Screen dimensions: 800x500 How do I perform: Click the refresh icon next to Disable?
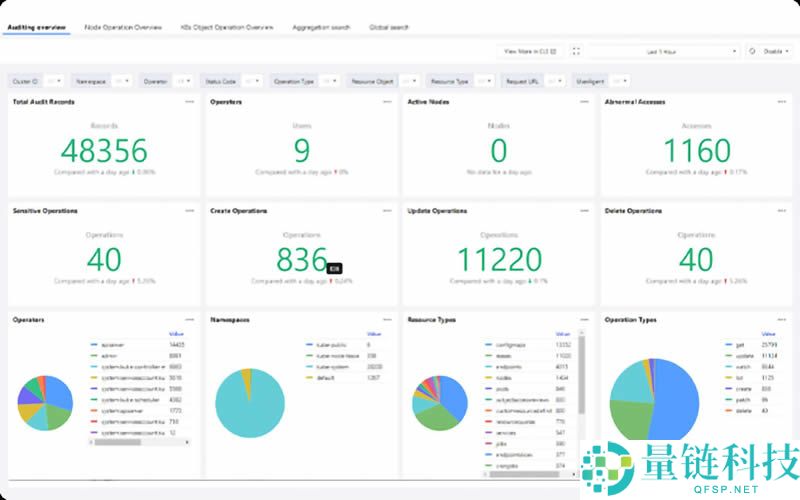coord(750,50)
